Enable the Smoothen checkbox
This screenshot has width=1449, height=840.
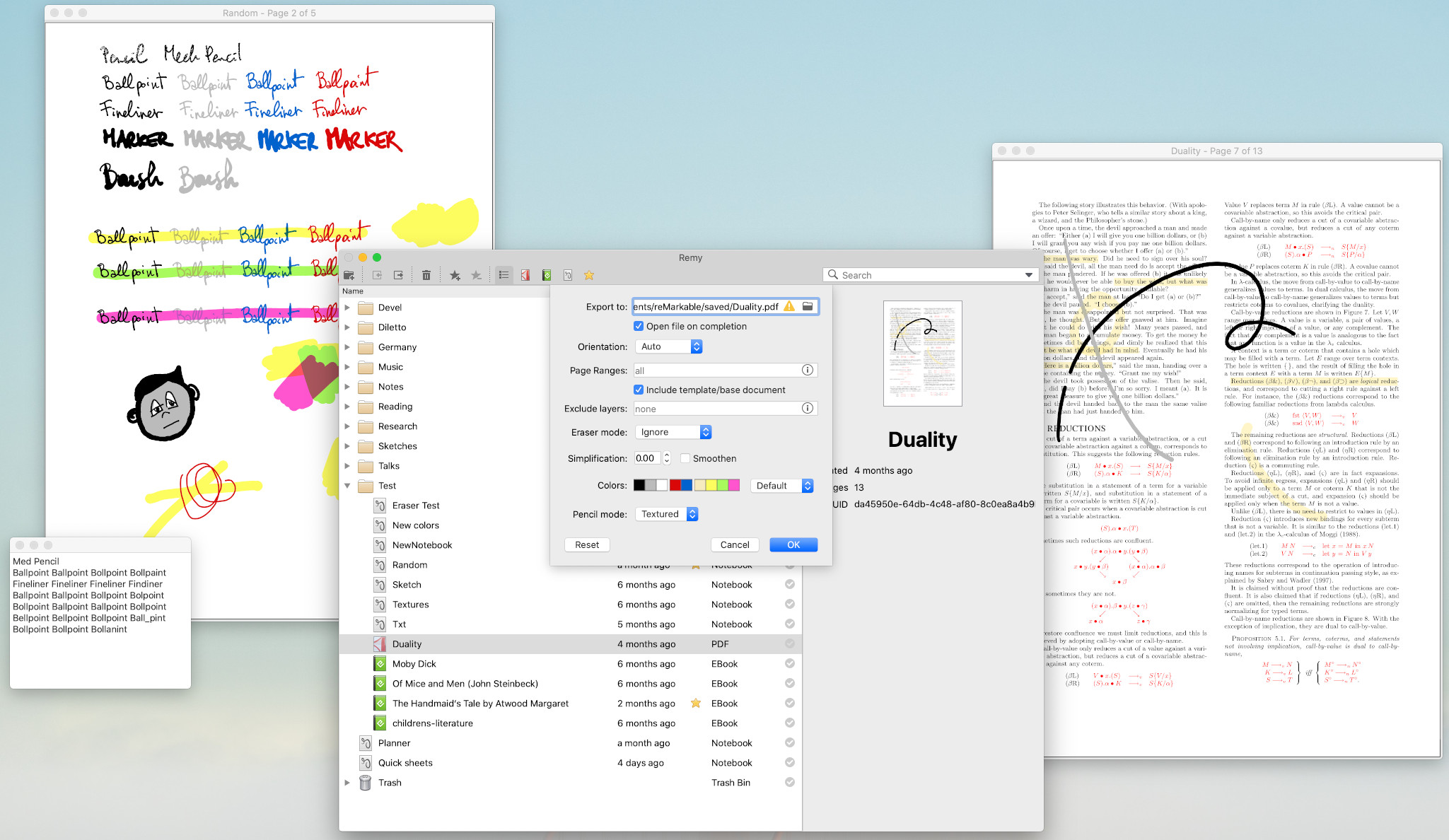tap(685, 458)
